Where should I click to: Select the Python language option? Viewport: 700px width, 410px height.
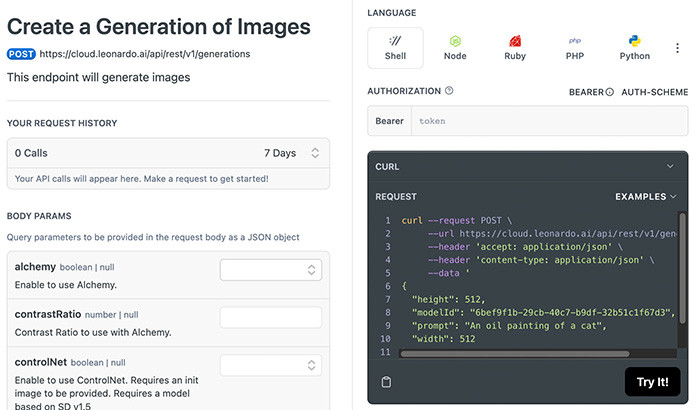click(634, 48)
